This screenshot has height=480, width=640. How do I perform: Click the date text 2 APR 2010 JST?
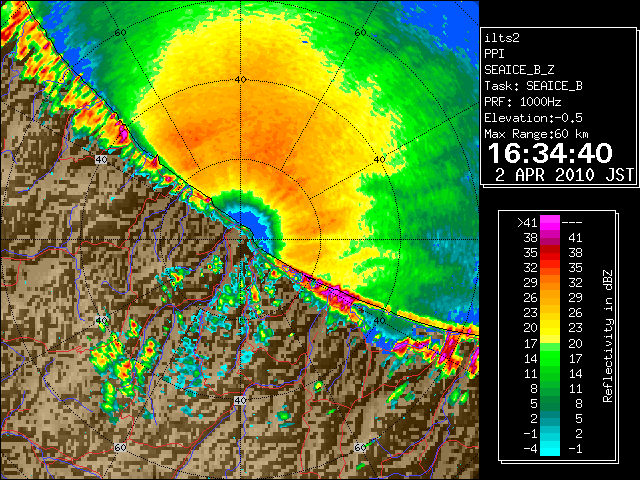(x=564, y=175)
